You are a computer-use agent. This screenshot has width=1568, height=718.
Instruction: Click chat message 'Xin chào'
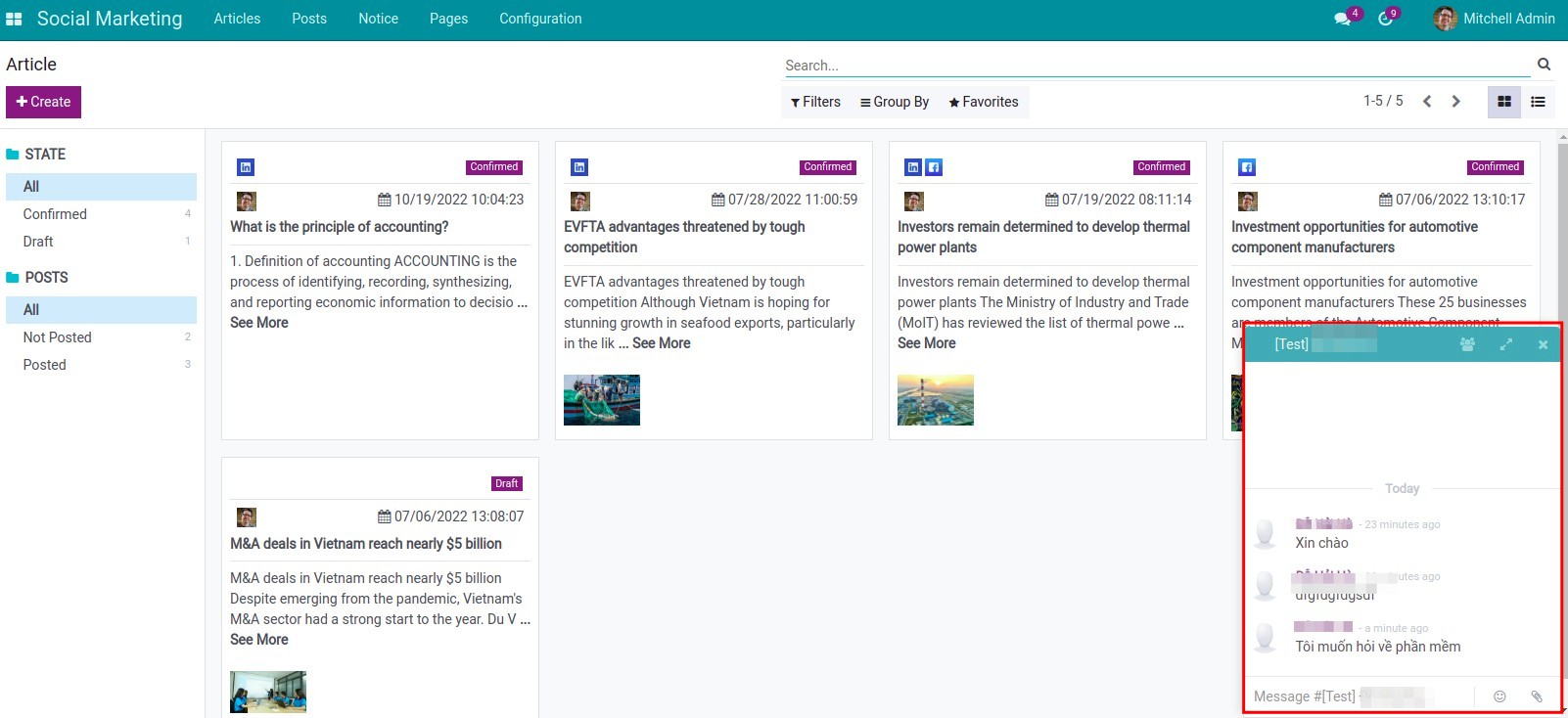(1321, 543)
